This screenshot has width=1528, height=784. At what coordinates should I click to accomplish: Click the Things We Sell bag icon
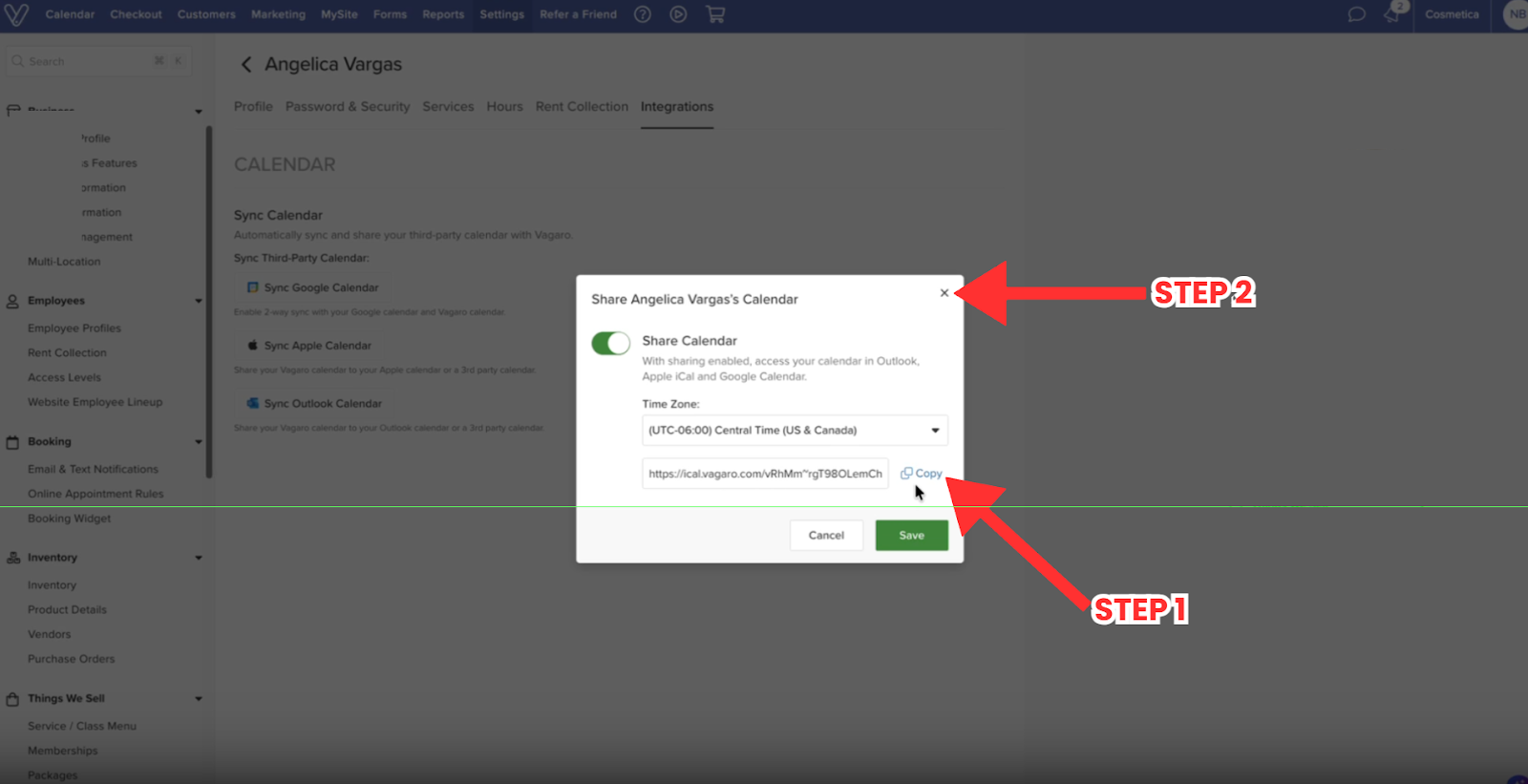12,699
